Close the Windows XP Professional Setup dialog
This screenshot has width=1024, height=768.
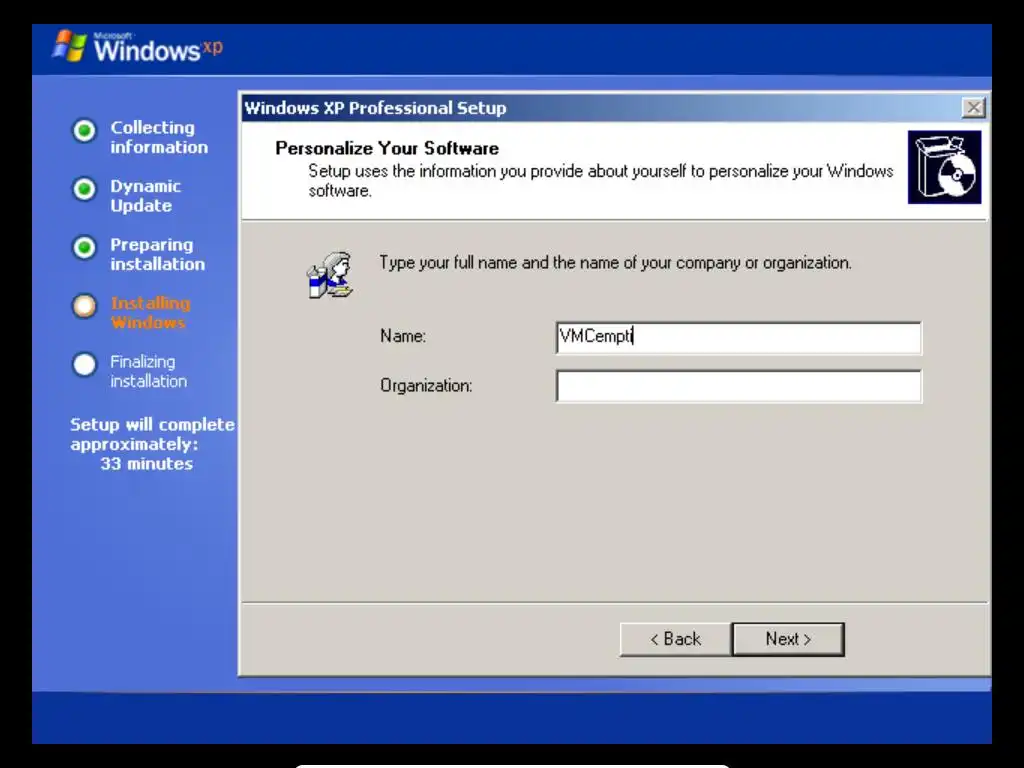[973, 108]
